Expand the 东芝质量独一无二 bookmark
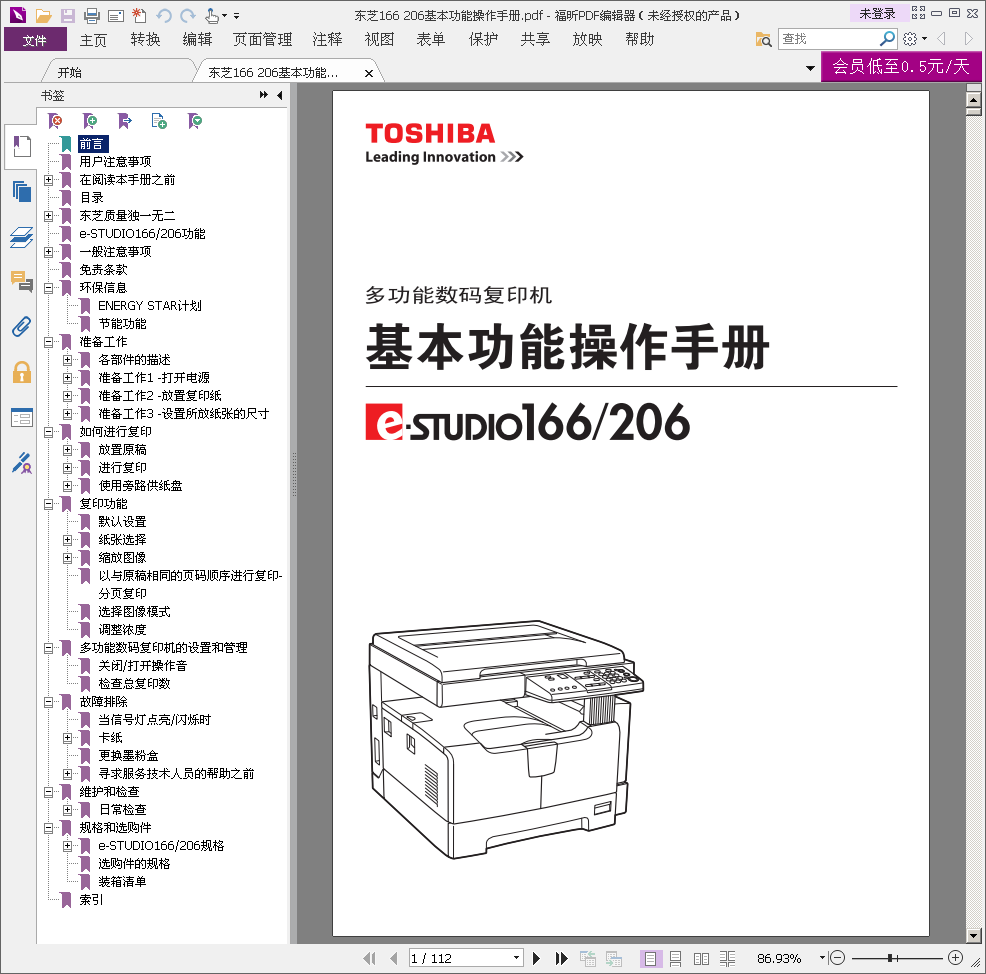The width and height of the screenshot is (986, 974). click(48, 216)
